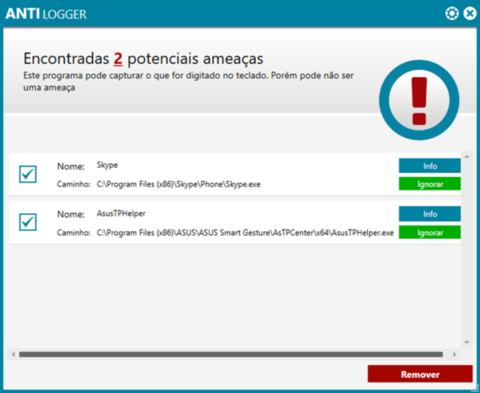This screenshot has height=393, width=480.
Task: Uncheck the AsusTPHelper threat checkbox
Action: point(28,222)
